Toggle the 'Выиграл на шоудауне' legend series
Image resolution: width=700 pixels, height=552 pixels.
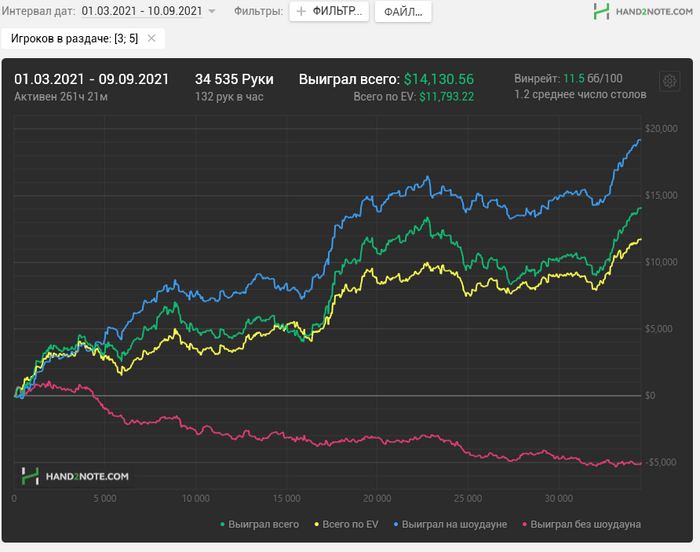[x=450, y=524]
